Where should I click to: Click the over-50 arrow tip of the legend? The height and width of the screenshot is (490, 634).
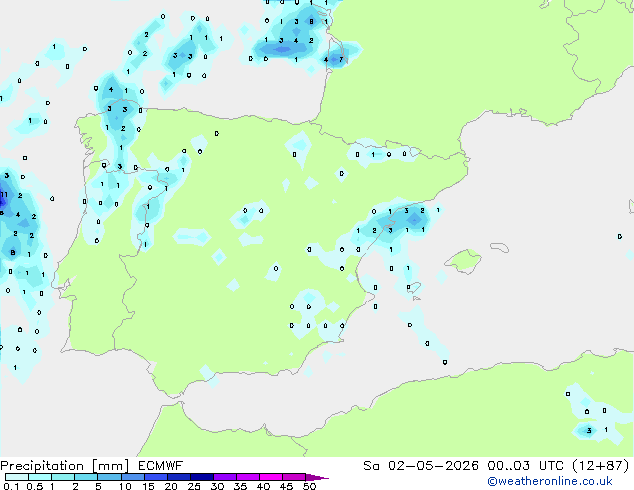[x=317, y=477]
